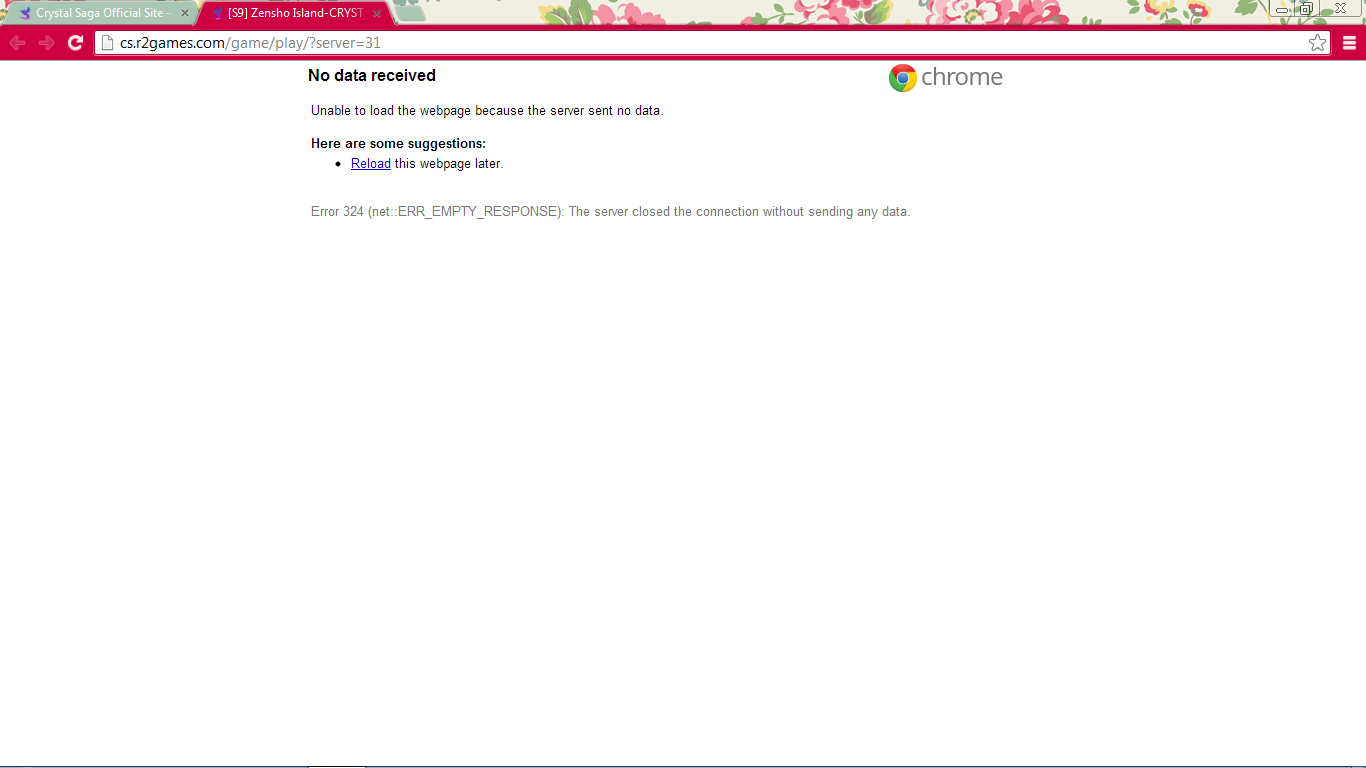Click the Crystal Saga tab favicon
Image resolution: width=1366 pixels, height=768 pixels.
point(25,14)
